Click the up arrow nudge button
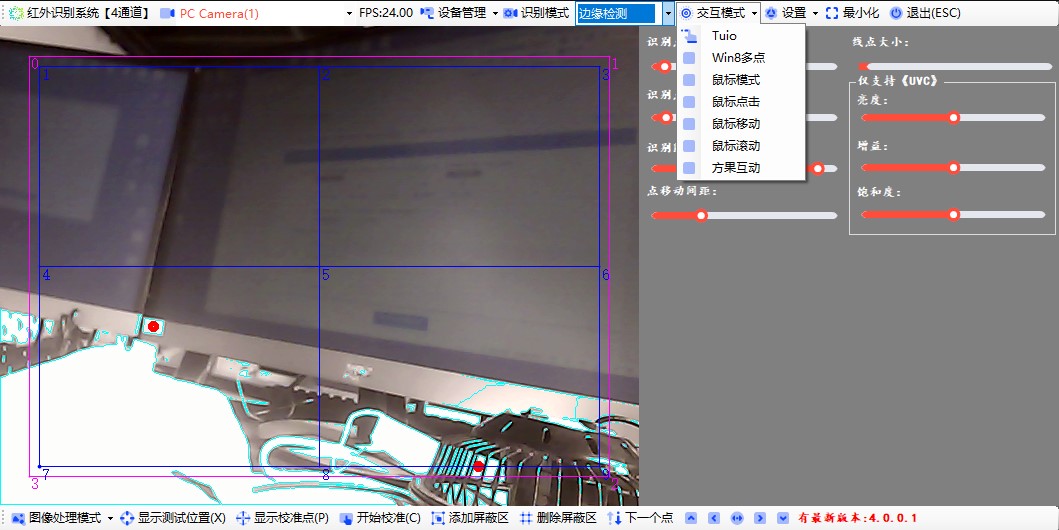Viewport: 1059px width, 530px height. coord(691,518)
